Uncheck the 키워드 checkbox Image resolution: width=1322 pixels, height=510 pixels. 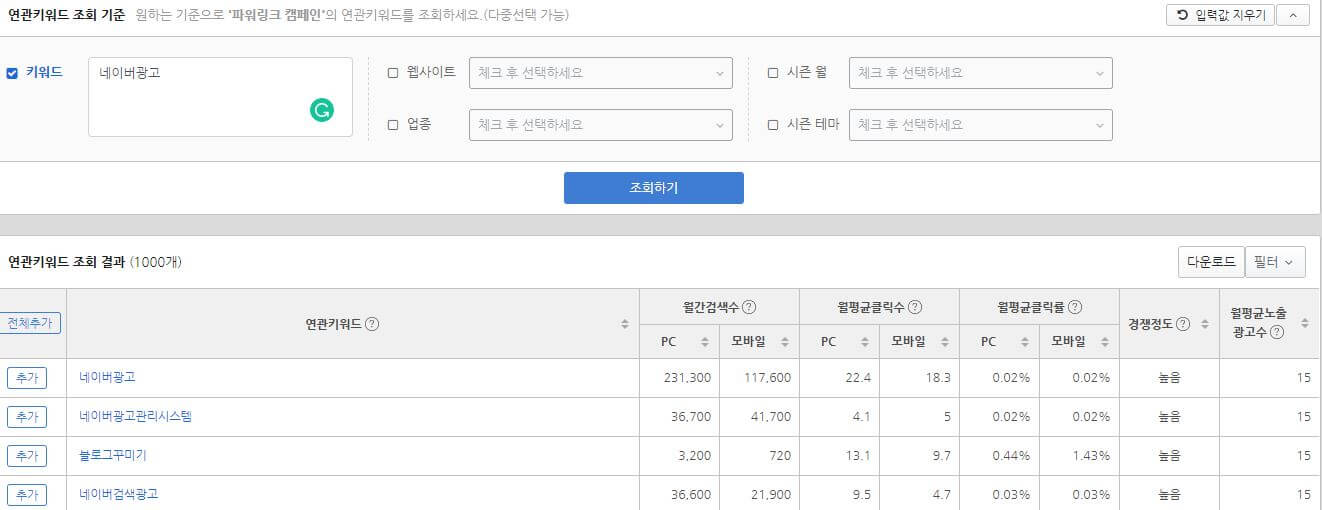click(x=13, y=72)
